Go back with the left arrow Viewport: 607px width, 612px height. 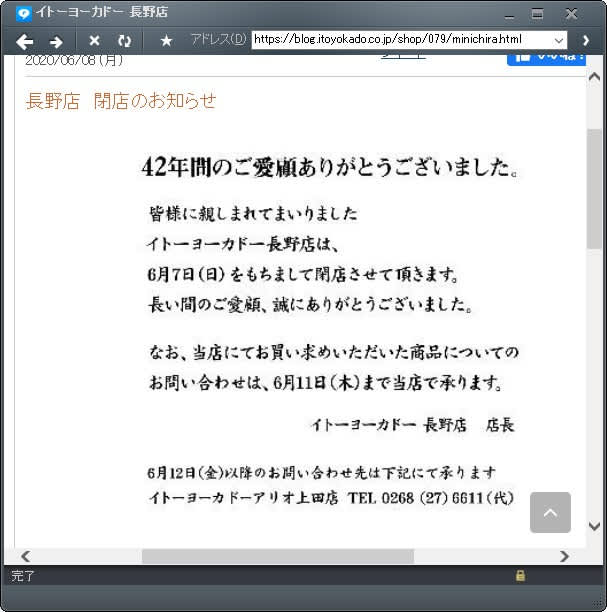[x=25, y=41]
